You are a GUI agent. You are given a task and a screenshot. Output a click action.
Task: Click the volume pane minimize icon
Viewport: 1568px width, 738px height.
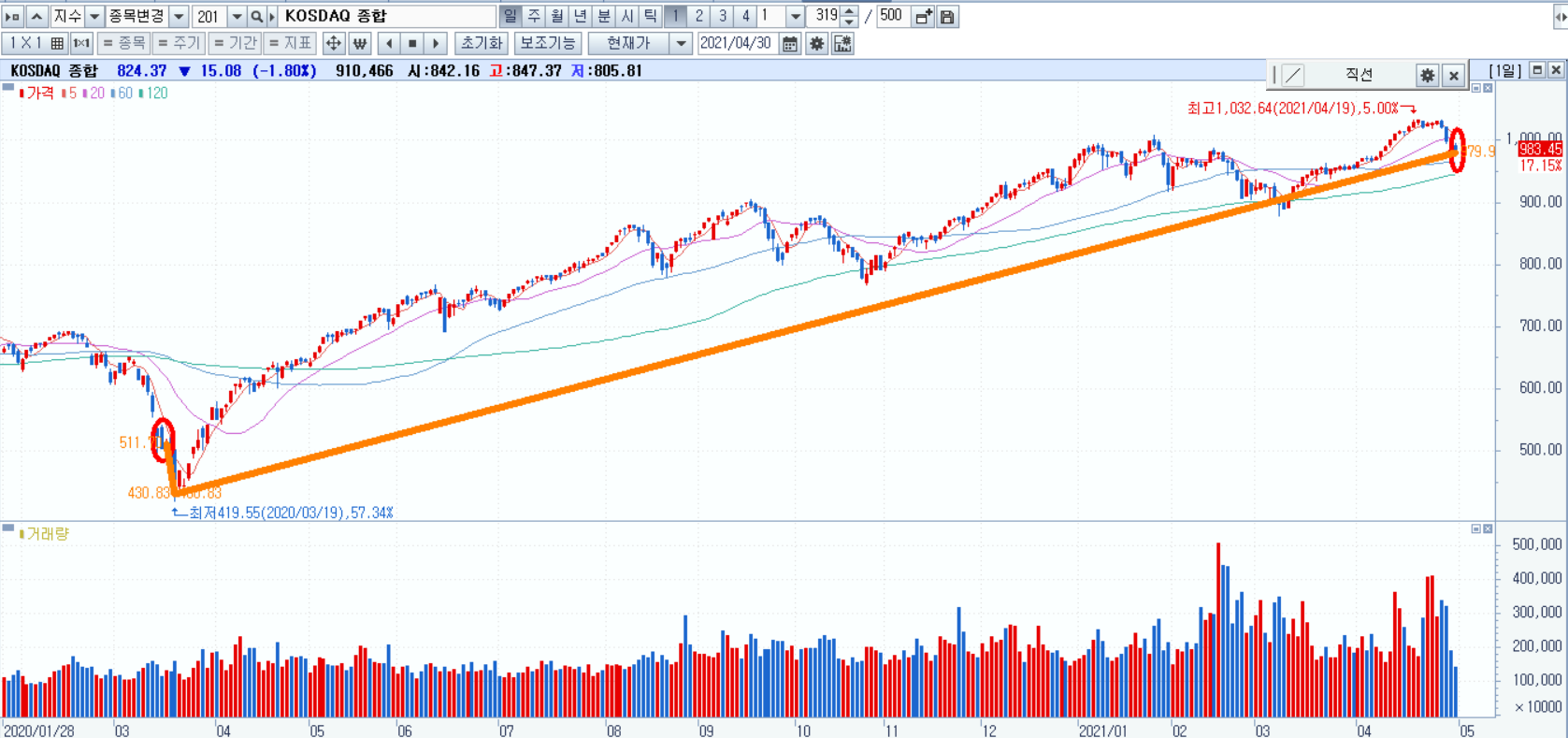coord(1476,529)
